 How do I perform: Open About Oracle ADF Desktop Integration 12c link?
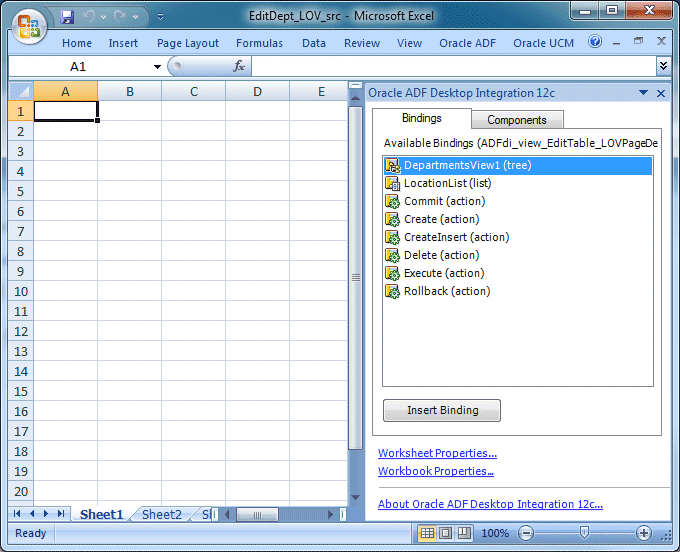[x=490, y=504]
